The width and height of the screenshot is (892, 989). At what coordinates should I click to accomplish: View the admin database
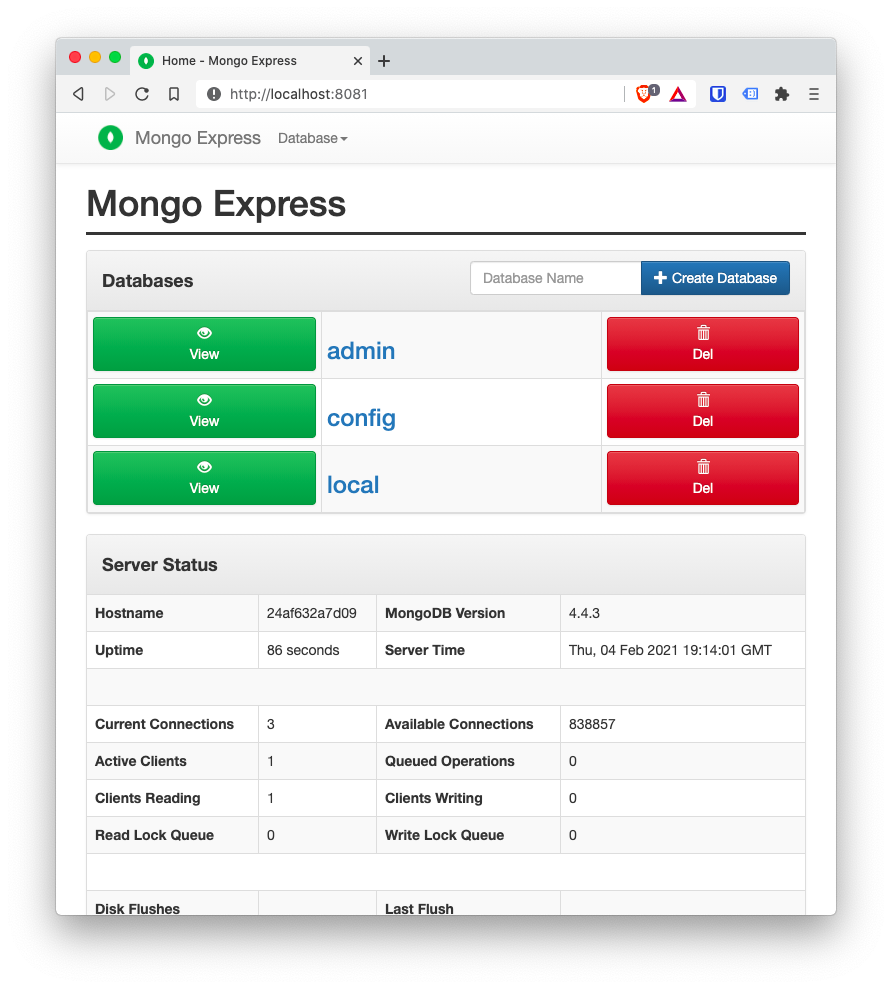[204, 344]
